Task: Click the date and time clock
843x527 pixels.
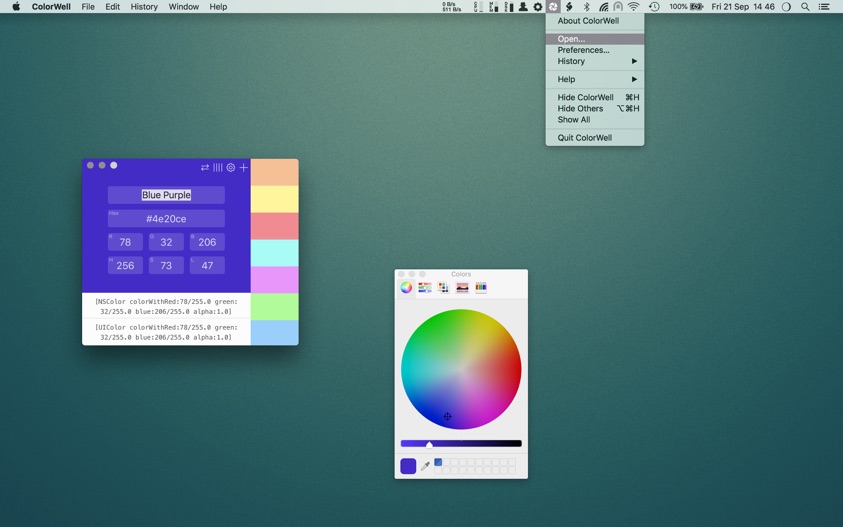Action: (x=743, y=6)
